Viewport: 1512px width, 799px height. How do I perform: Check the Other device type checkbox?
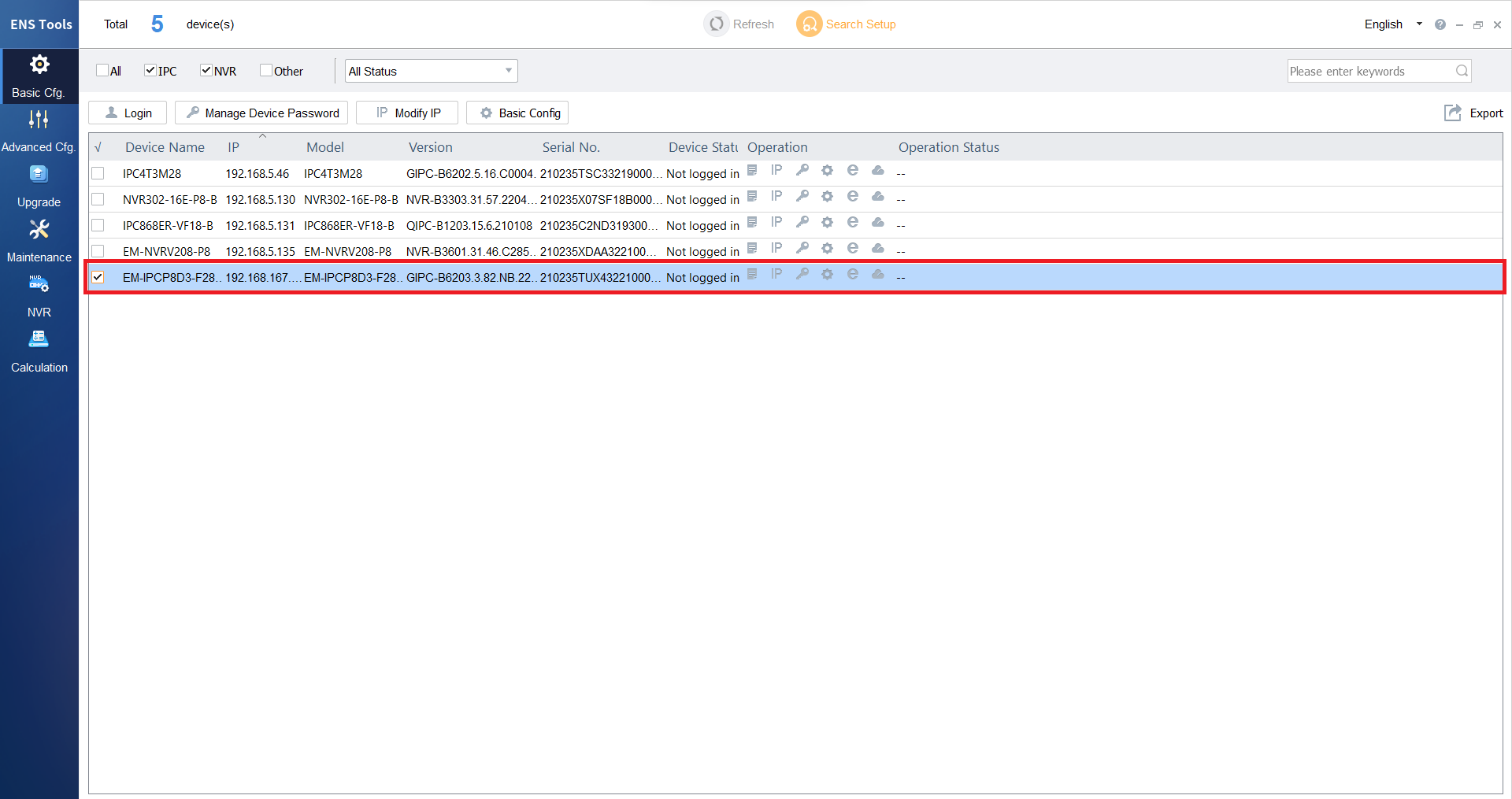tap(266, 71)
